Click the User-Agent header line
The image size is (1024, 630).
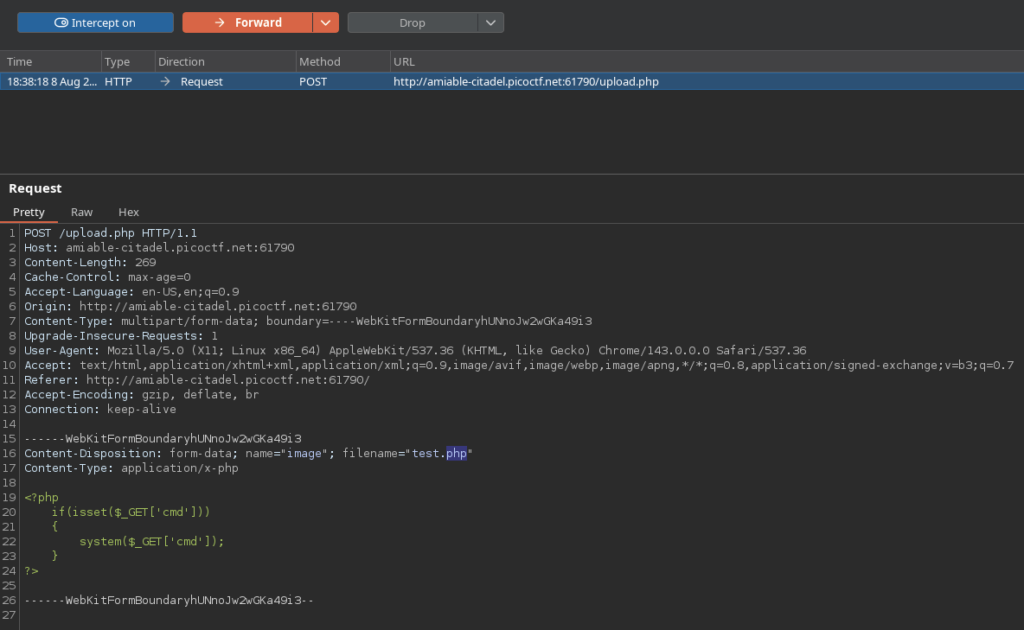tap(415, 351)
